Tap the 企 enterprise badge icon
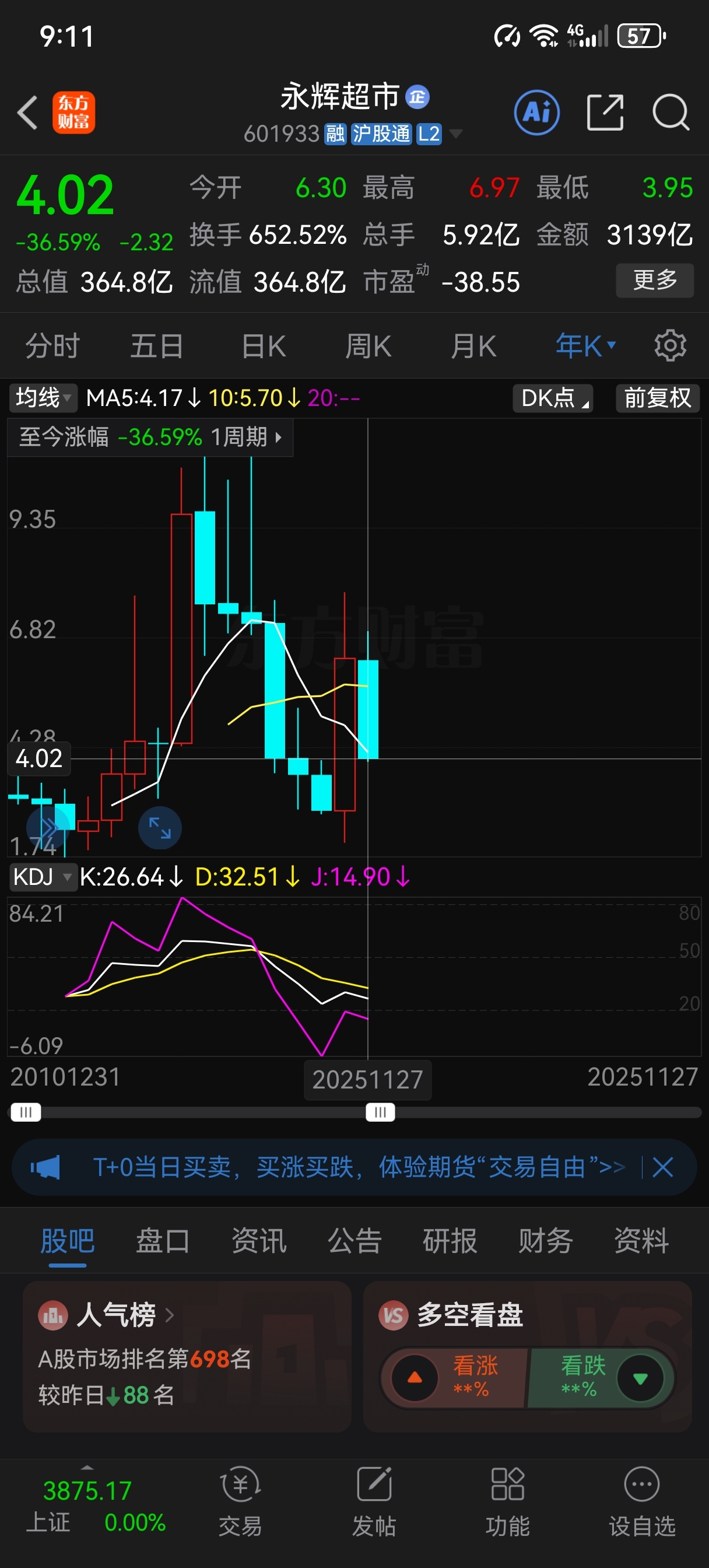Screen dimensions: 709x1568 coord(417,97)
